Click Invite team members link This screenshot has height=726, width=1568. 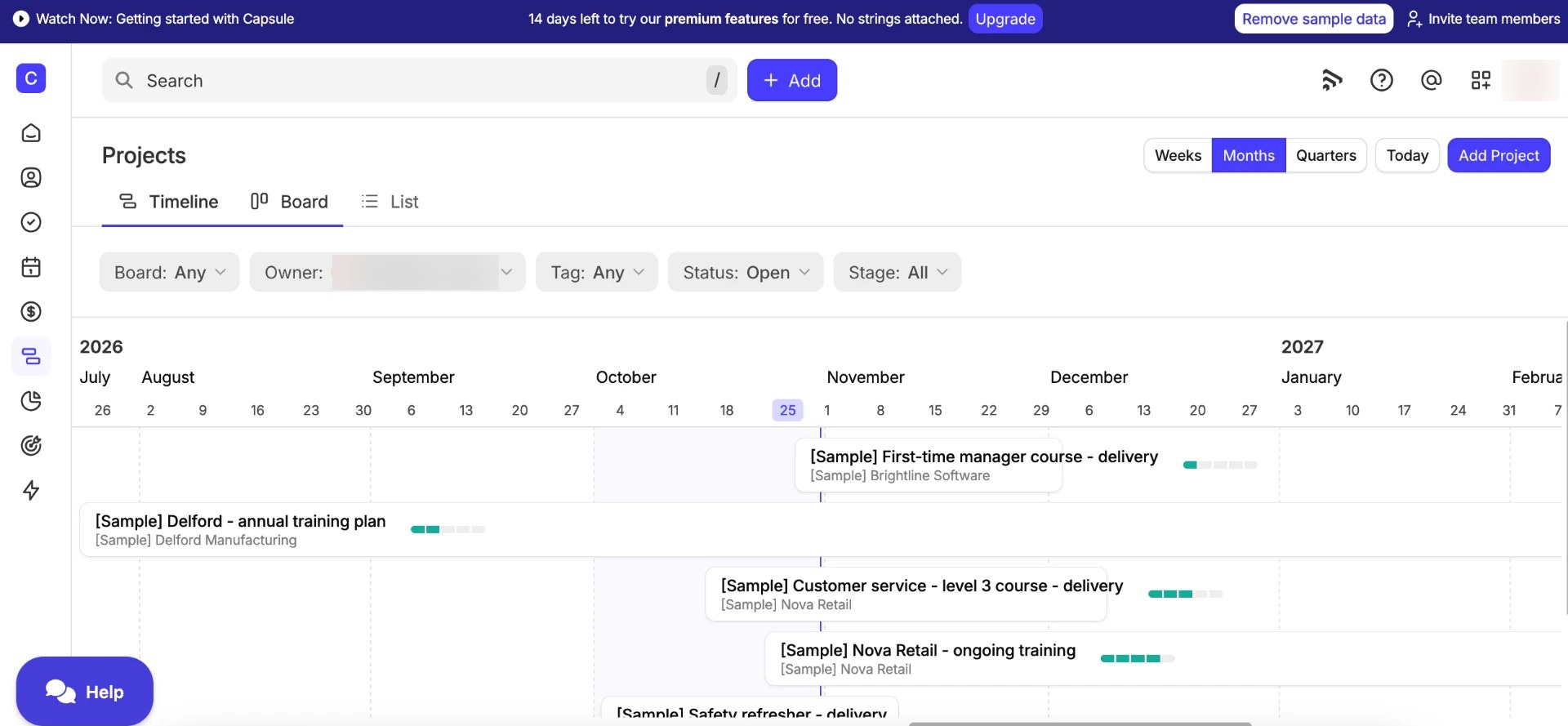(1483, 19)
